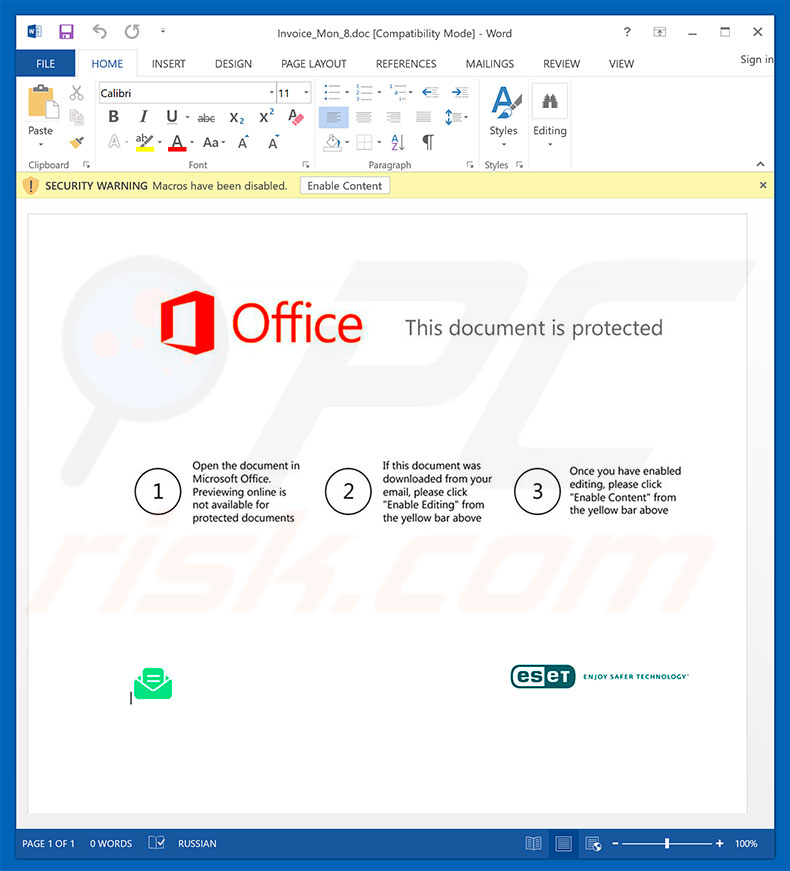Center the text
790x871 pixels.
(x=364, y=117)
